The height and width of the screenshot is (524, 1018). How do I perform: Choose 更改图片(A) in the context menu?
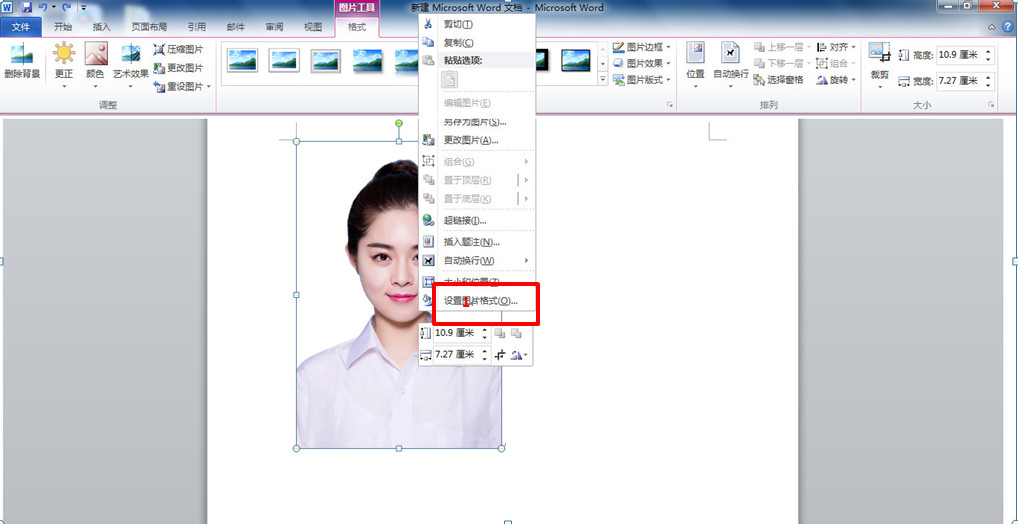(x=477, y=140)
